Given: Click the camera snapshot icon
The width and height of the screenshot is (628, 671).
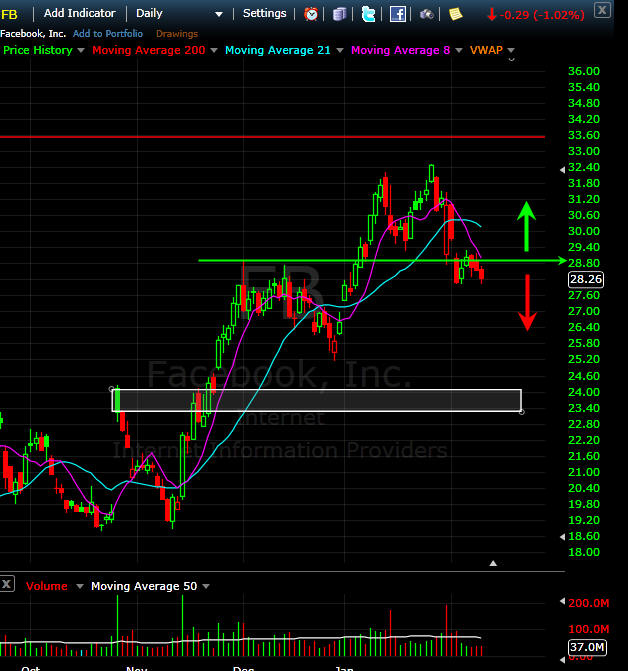Looking at the screenshot, I should click(x=427, y=14).
